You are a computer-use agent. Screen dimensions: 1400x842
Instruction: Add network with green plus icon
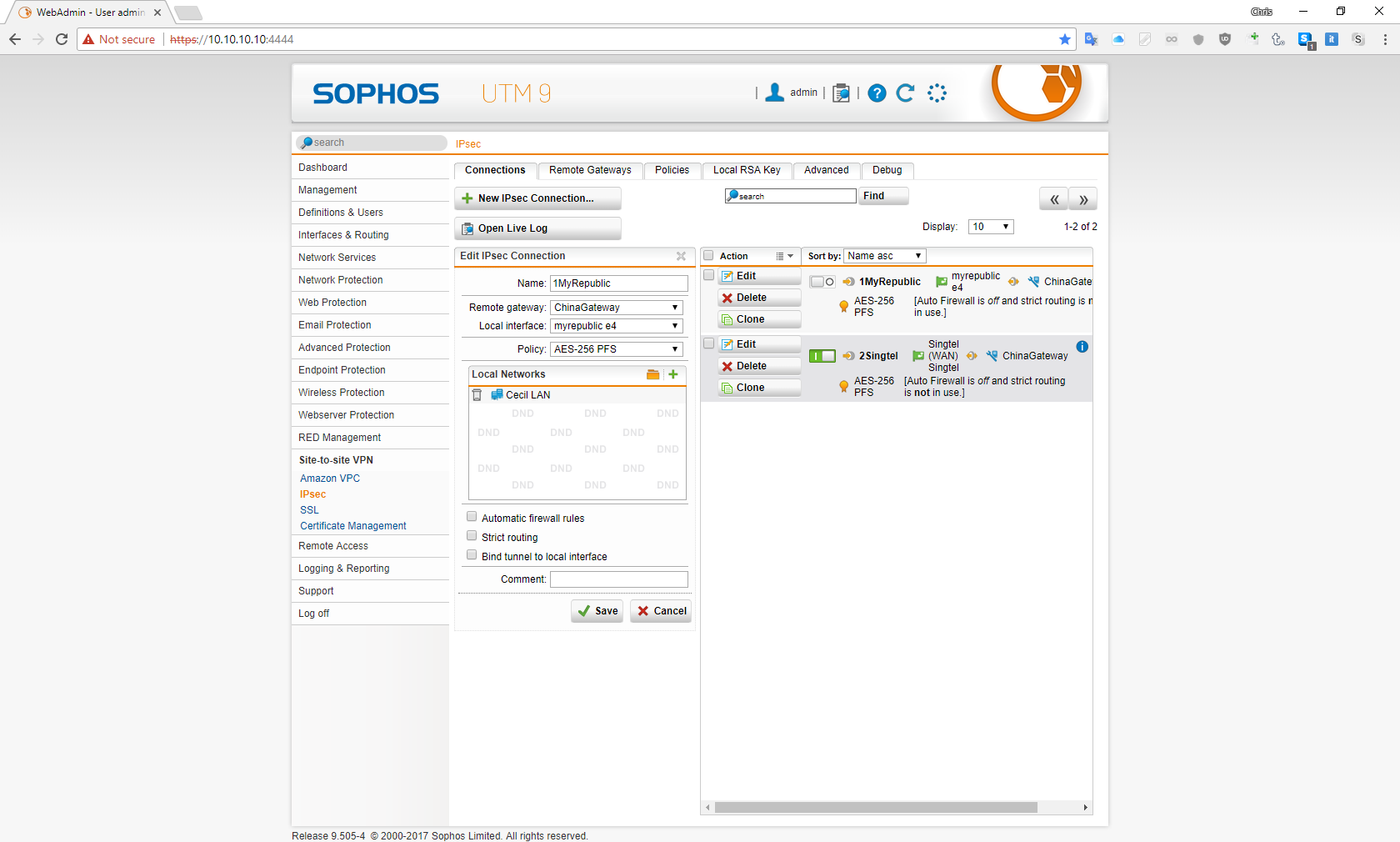pyautogui.click(x=673, y=374)
